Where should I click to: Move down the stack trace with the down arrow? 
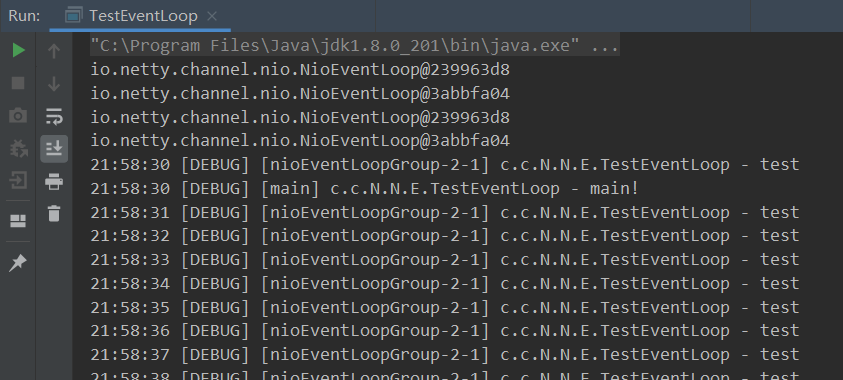point(54,84)
